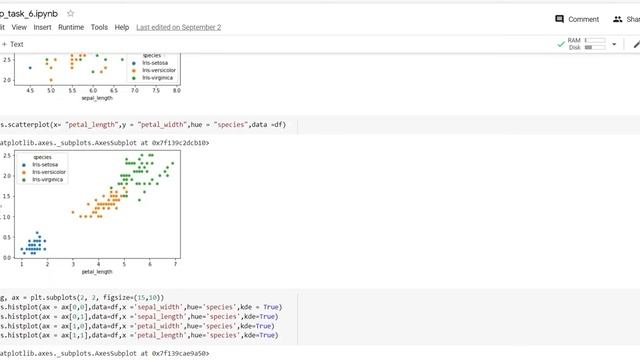Click the histplot sepal_length code line
640x360 pixels.
tap(139, 316)
